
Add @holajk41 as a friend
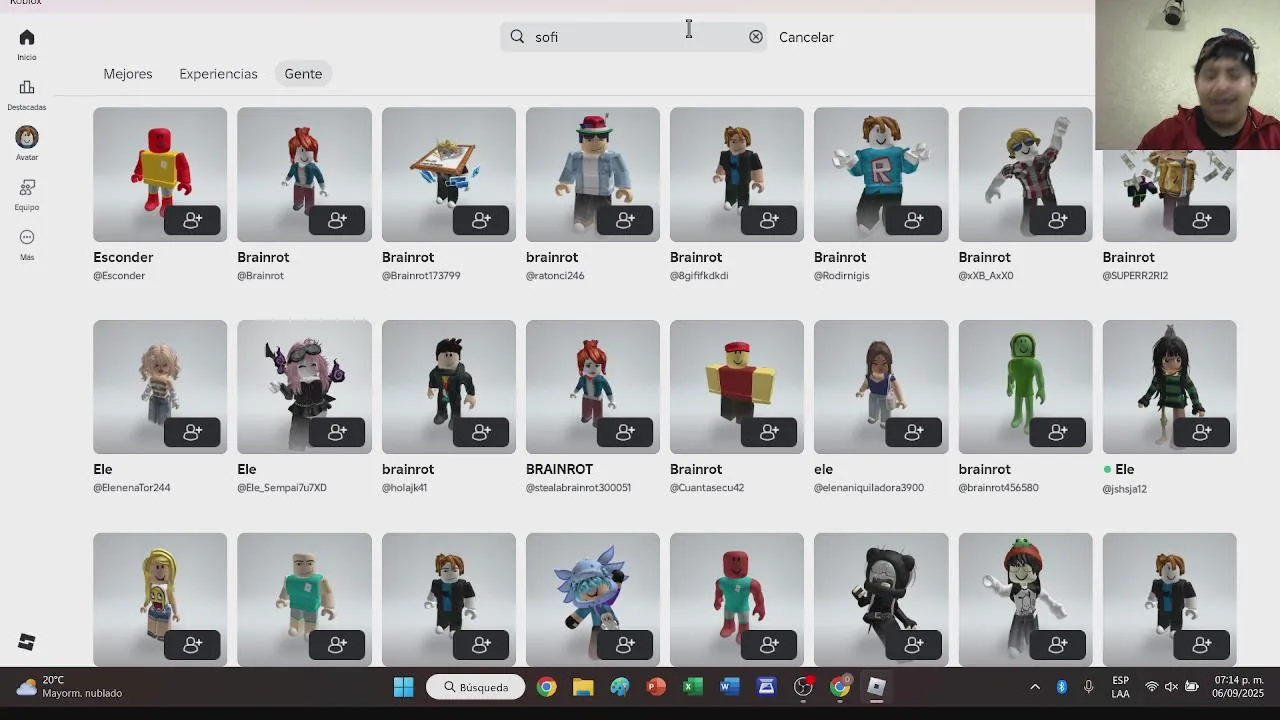click(481, 432)
